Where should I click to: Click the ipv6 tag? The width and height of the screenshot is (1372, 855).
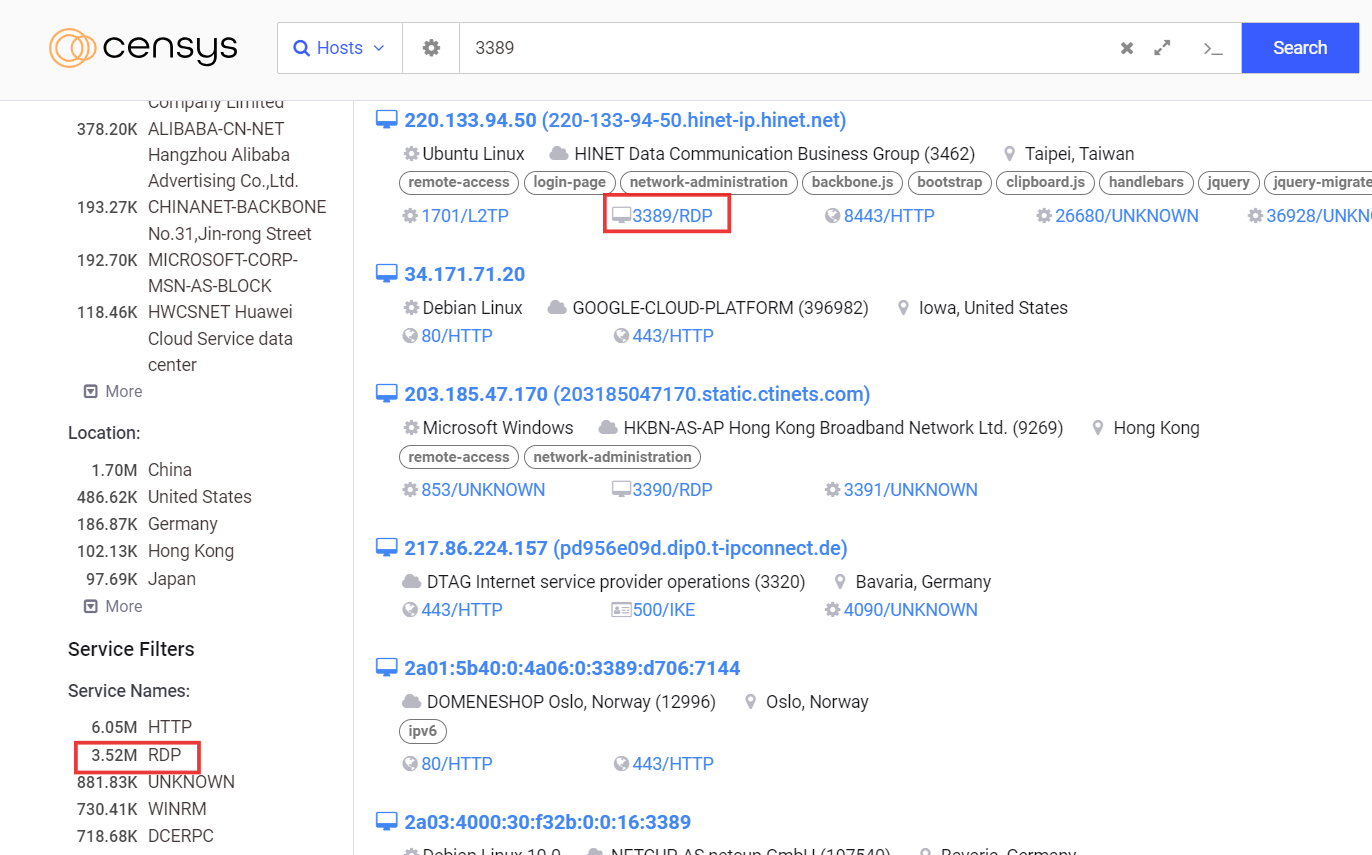(423, 731)
